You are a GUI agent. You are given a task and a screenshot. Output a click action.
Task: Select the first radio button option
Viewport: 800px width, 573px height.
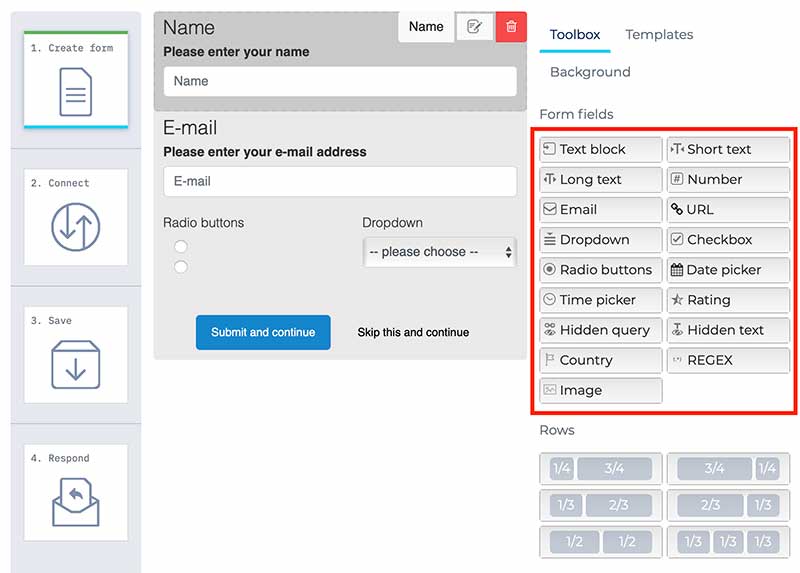[x=181, y=246]
